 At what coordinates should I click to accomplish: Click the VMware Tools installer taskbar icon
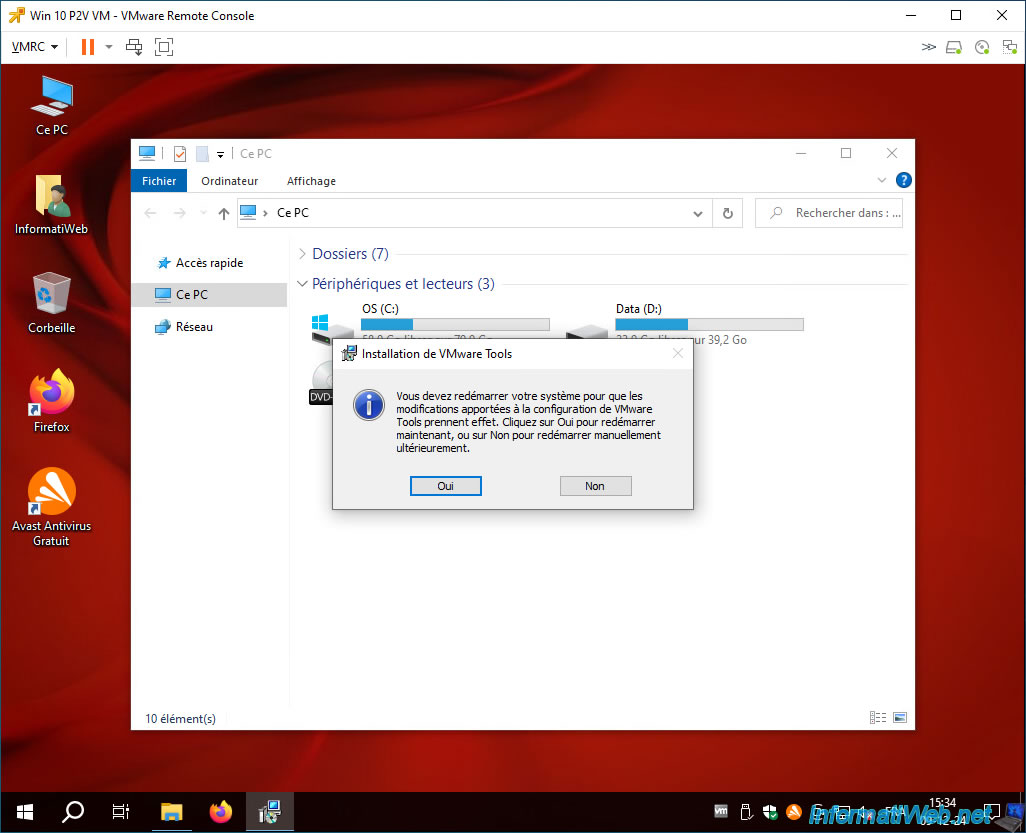pyautogui.click(x=269, y=812)
